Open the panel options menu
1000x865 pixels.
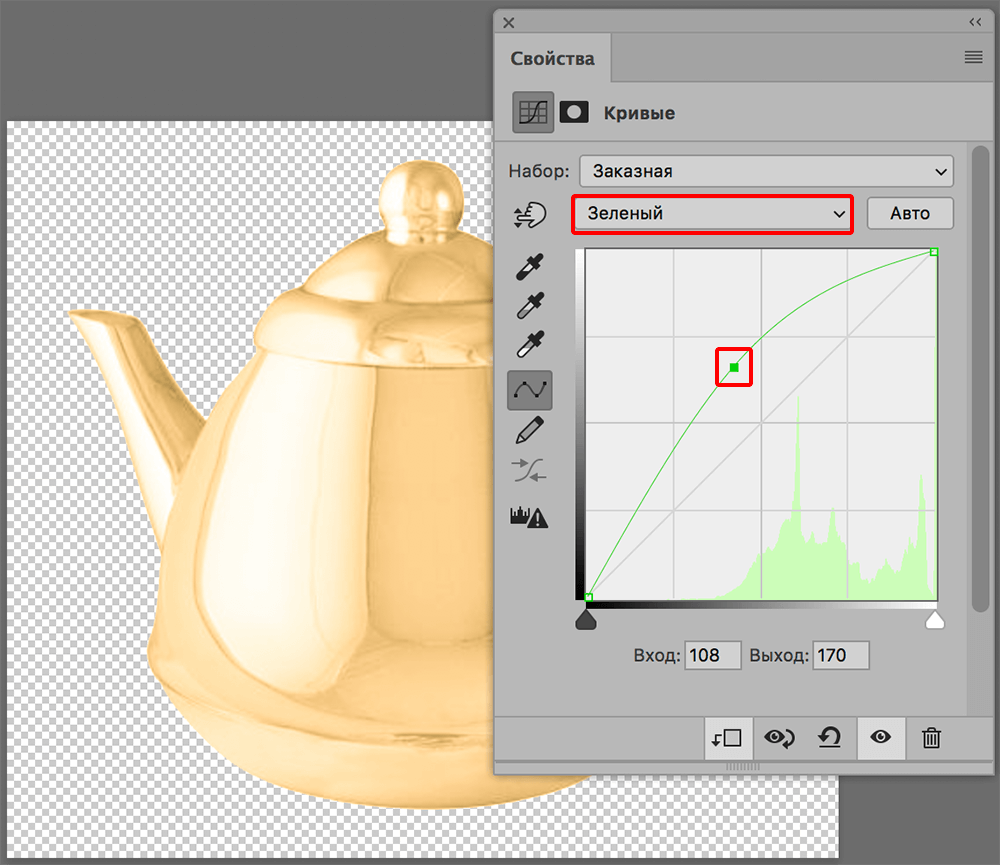(973, 58)
